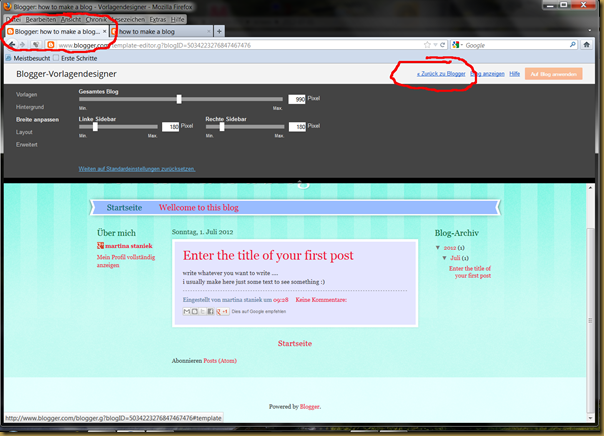Viewport: 604px width, 436px height.
Task: Click the Blogger favicon in the address bar
Action: (50, 45)
